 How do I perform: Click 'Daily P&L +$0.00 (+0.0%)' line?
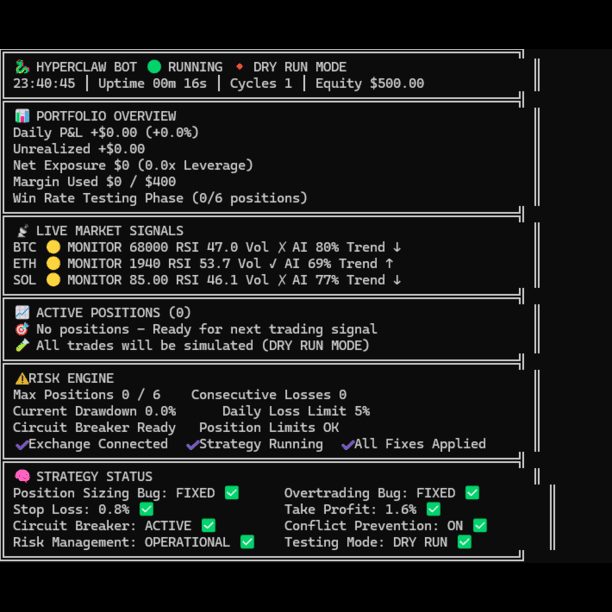coord(106,132)
